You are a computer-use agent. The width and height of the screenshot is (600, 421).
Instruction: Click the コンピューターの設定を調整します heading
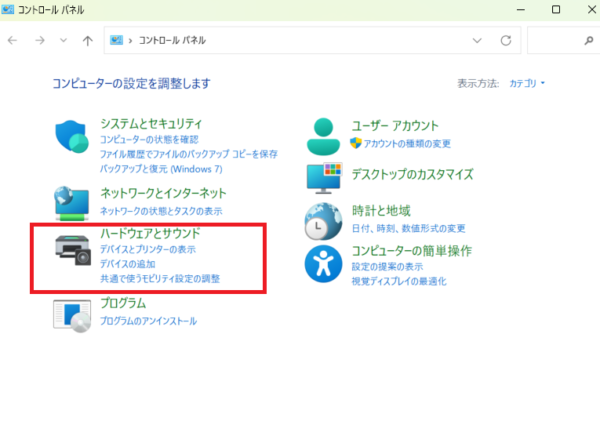pyautogui.click(x=131, y=83)
